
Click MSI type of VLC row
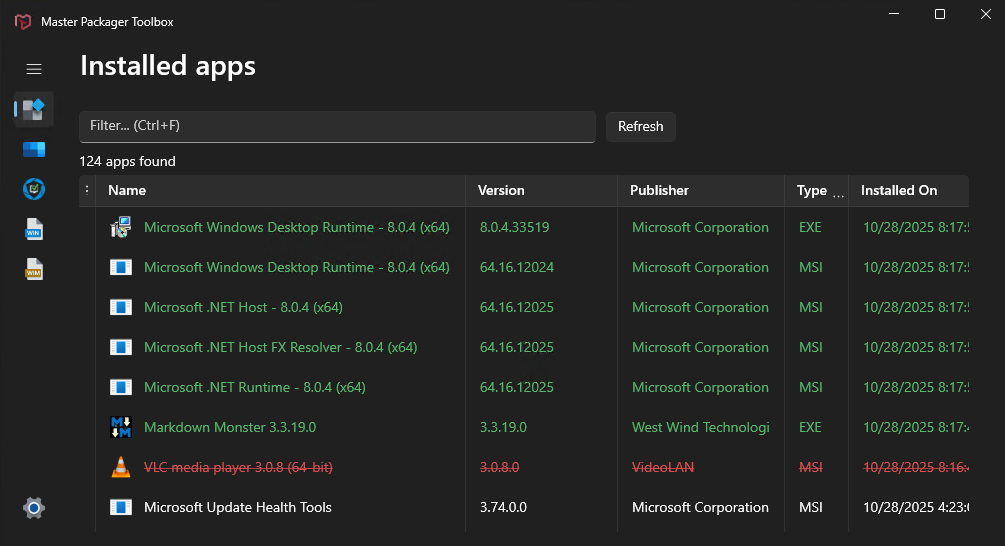(811, 467)
